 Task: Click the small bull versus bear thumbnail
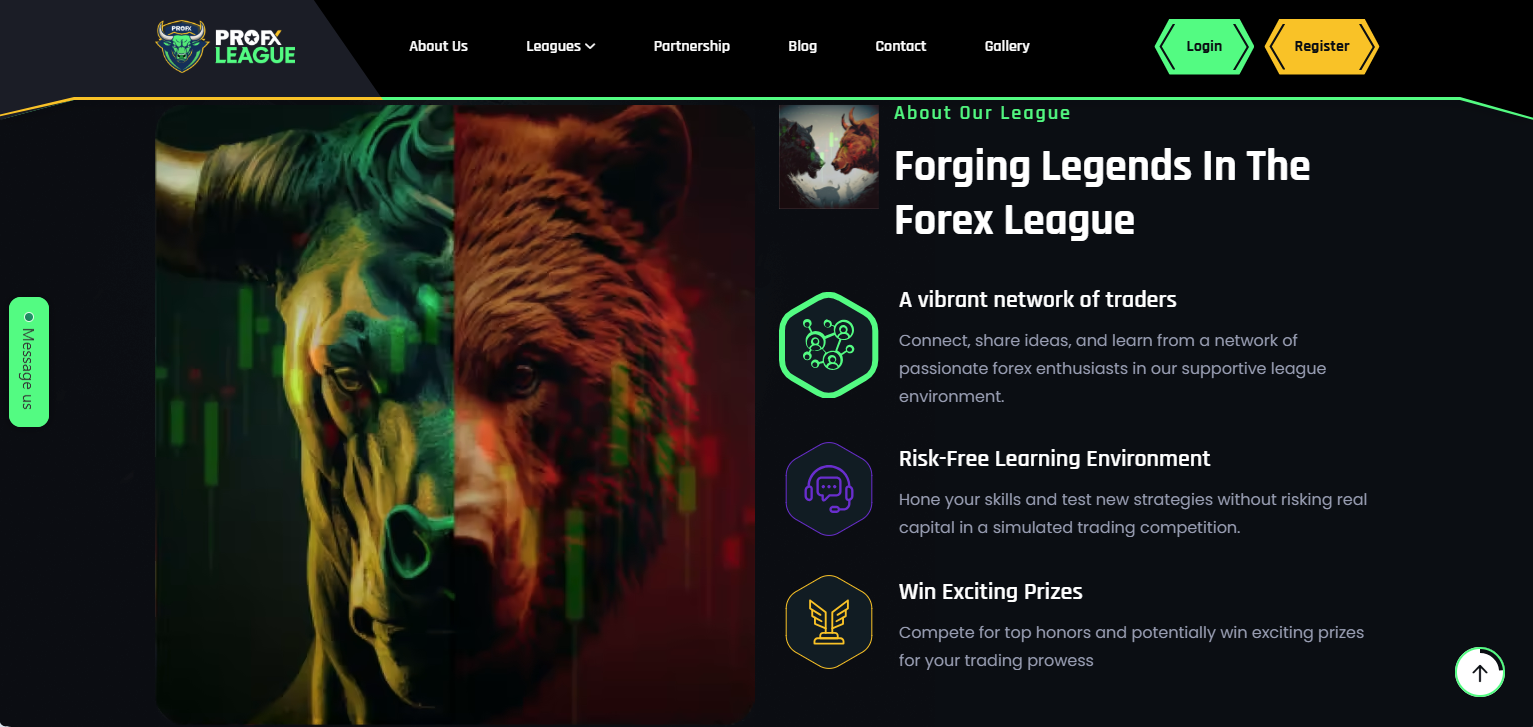828,157
